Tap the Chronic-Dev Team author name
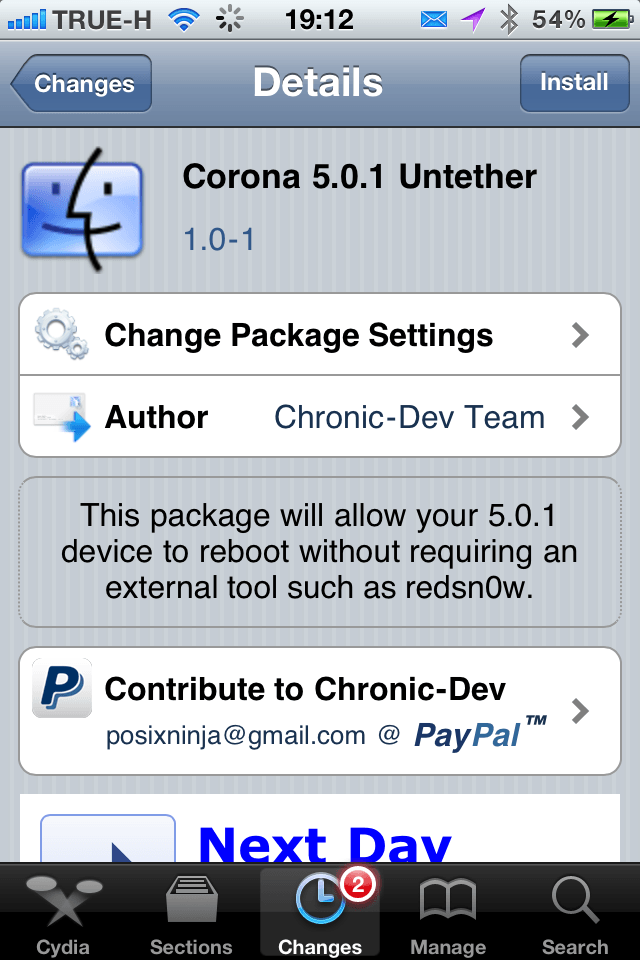 click(409, 417)
